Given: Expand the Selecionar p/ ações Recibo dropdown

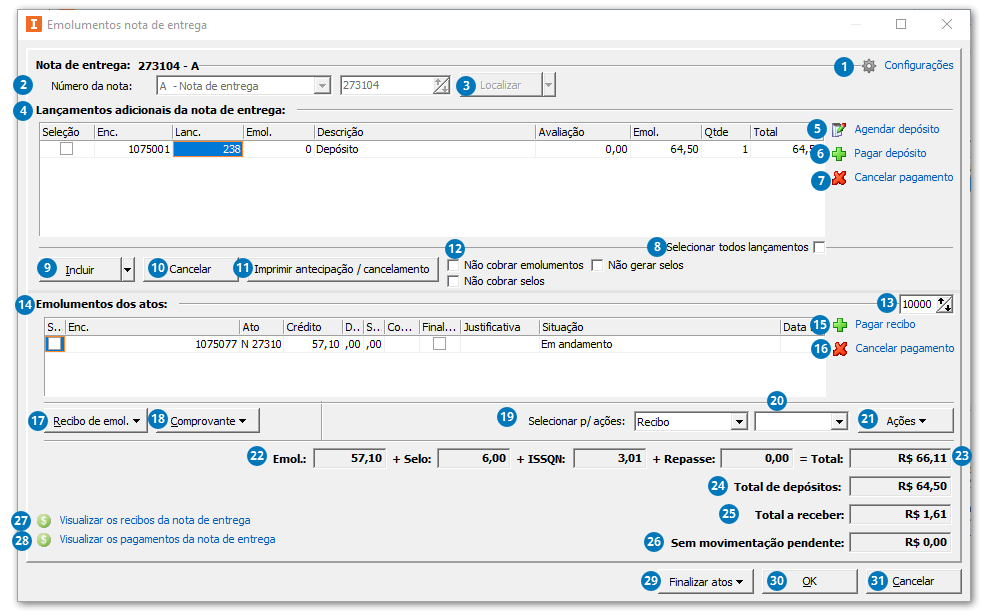Looking at the screenshot, I should point(738,422).
